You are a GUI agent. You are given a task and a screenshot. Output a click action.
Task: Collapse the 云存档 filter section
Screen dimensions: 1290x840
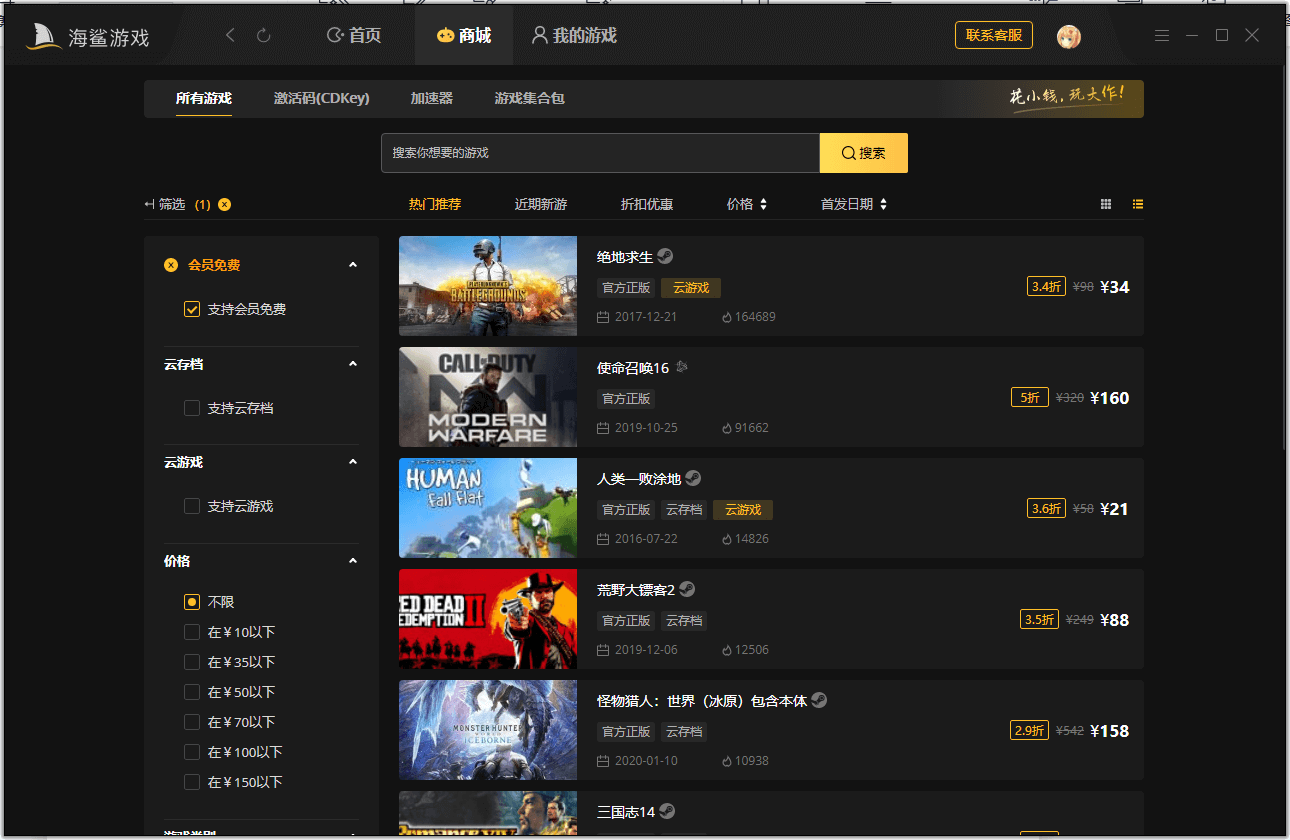coord(352,364)
